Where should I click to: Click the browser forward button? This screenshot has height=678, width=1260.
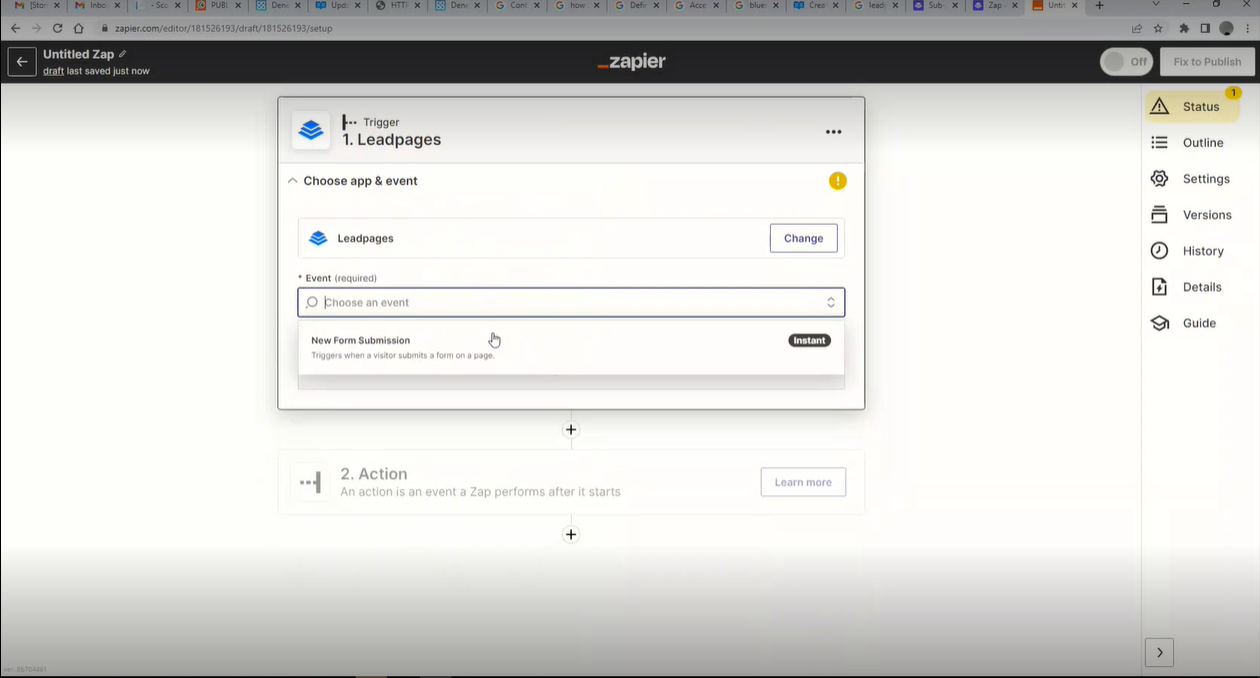pyautogui.click(x=35, y=28)
